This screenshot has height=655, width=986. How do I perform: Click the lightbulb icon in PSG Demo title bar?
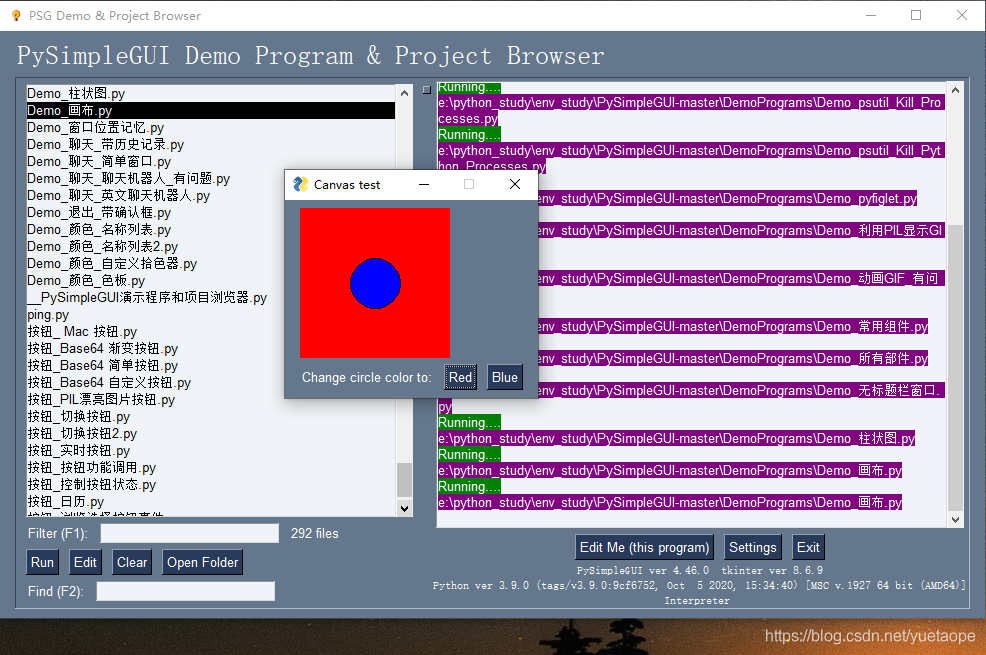16,15
